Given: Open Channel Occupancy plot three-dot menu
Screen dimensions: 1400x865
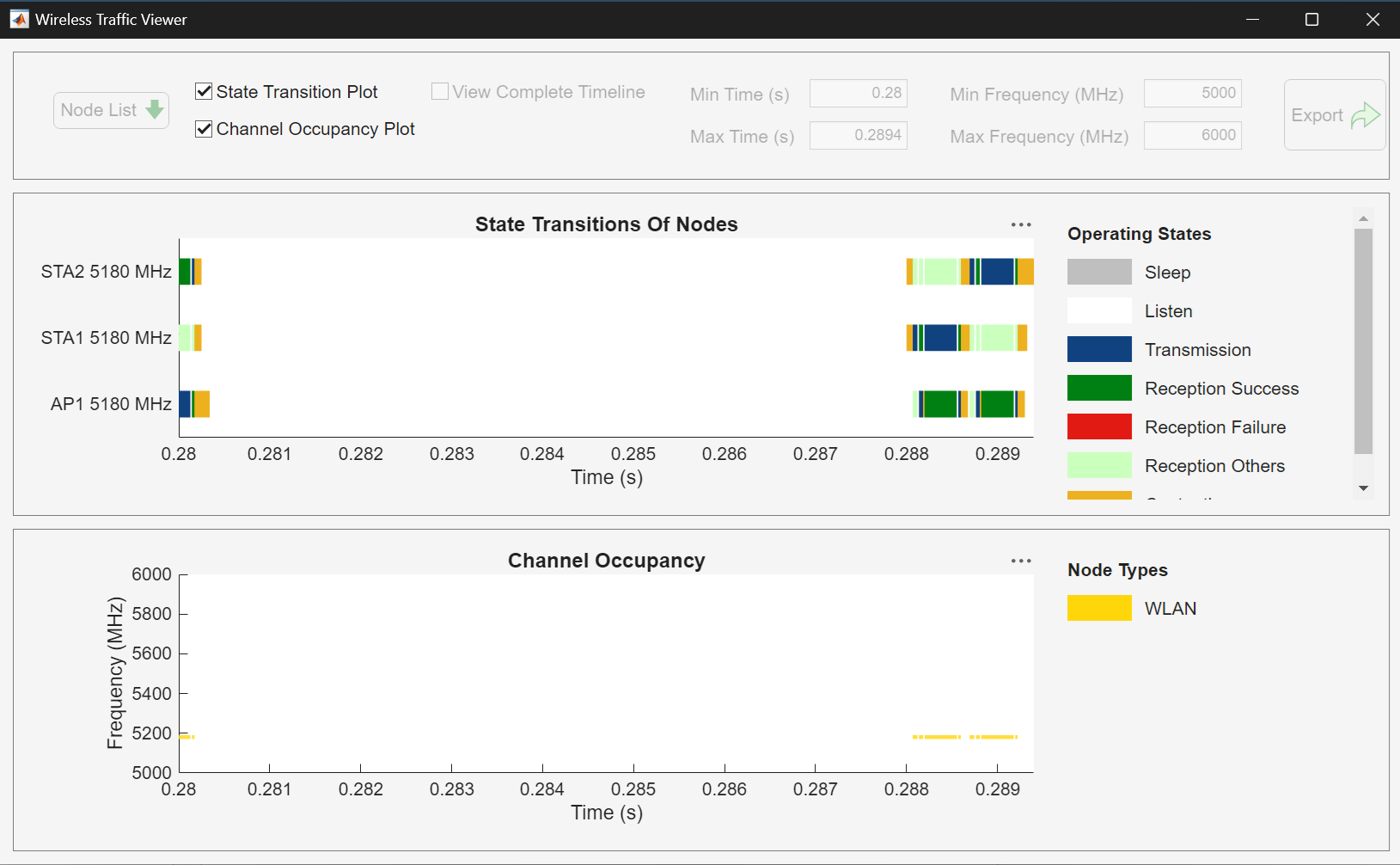Looking at the screenshot, I should (1020, 561).
